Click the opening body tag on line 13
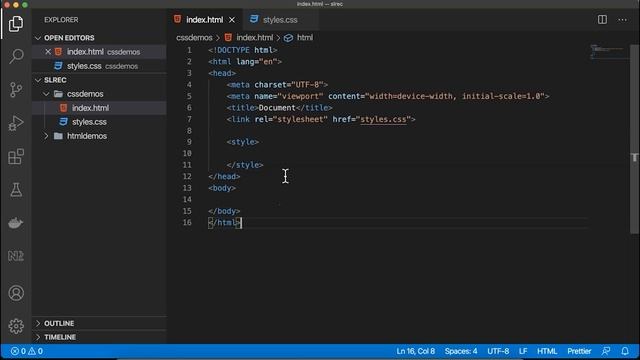The image size is (640, 360). pyautogui.click(x=222, y=188)
